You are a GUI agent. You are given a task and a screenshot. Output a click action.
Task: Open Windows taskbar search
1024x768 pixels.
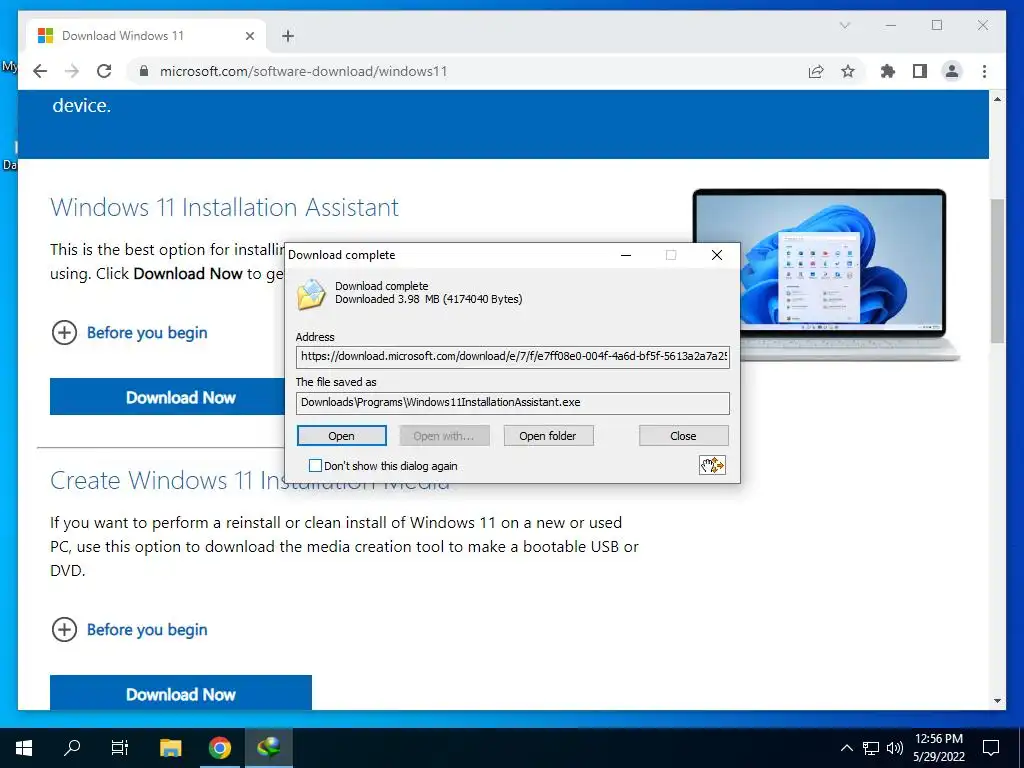(72, 748)
